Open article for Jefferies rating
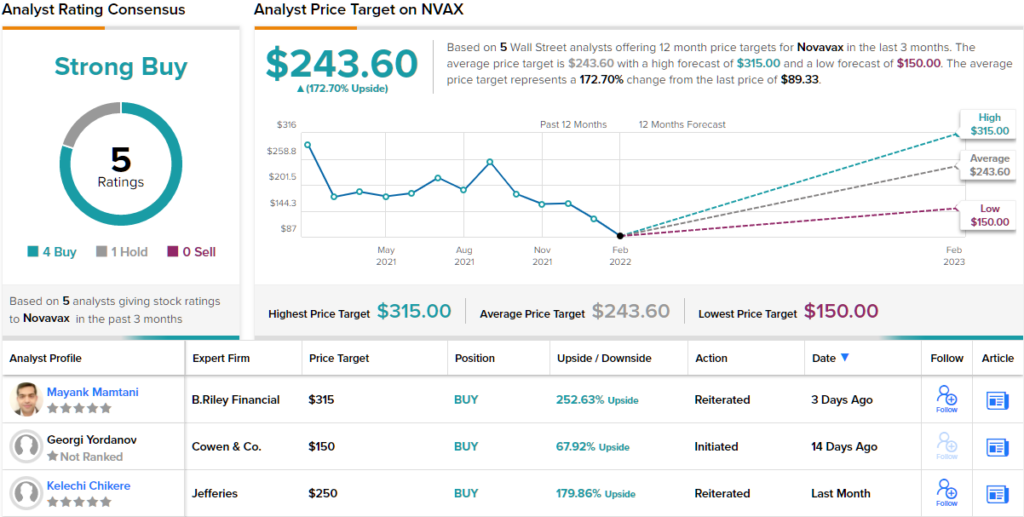Viewport: 1024px width, 517px height. [997, 494]
